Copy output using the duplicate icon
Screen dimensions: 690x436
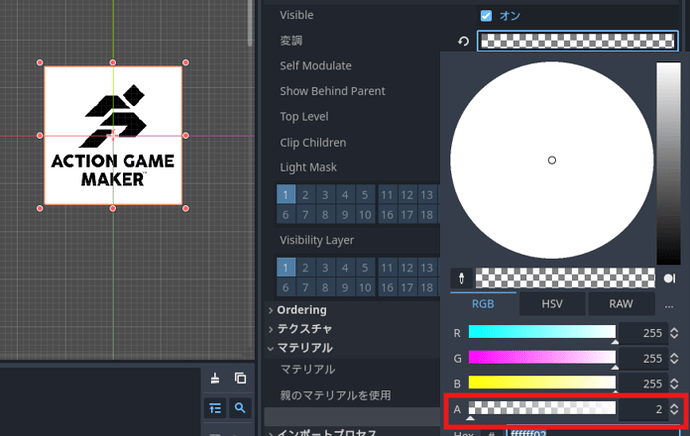pos(240,378)
